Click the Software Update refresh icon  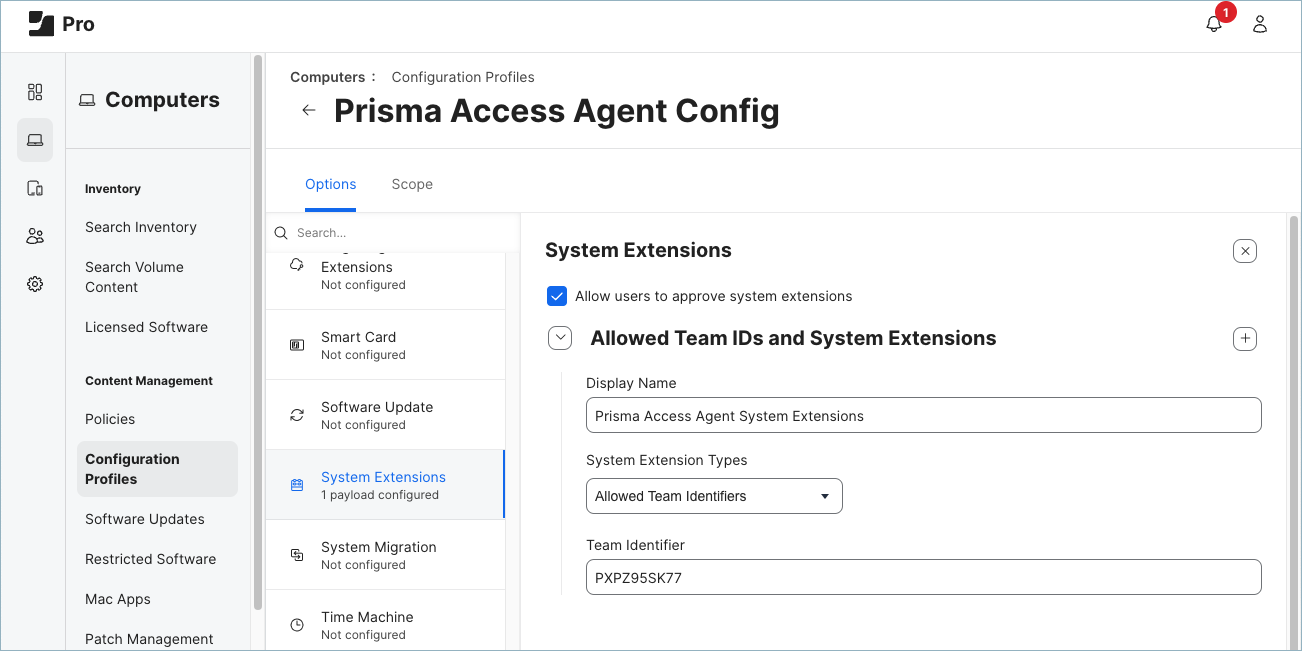pyautogui.click(x=296, y=414)
